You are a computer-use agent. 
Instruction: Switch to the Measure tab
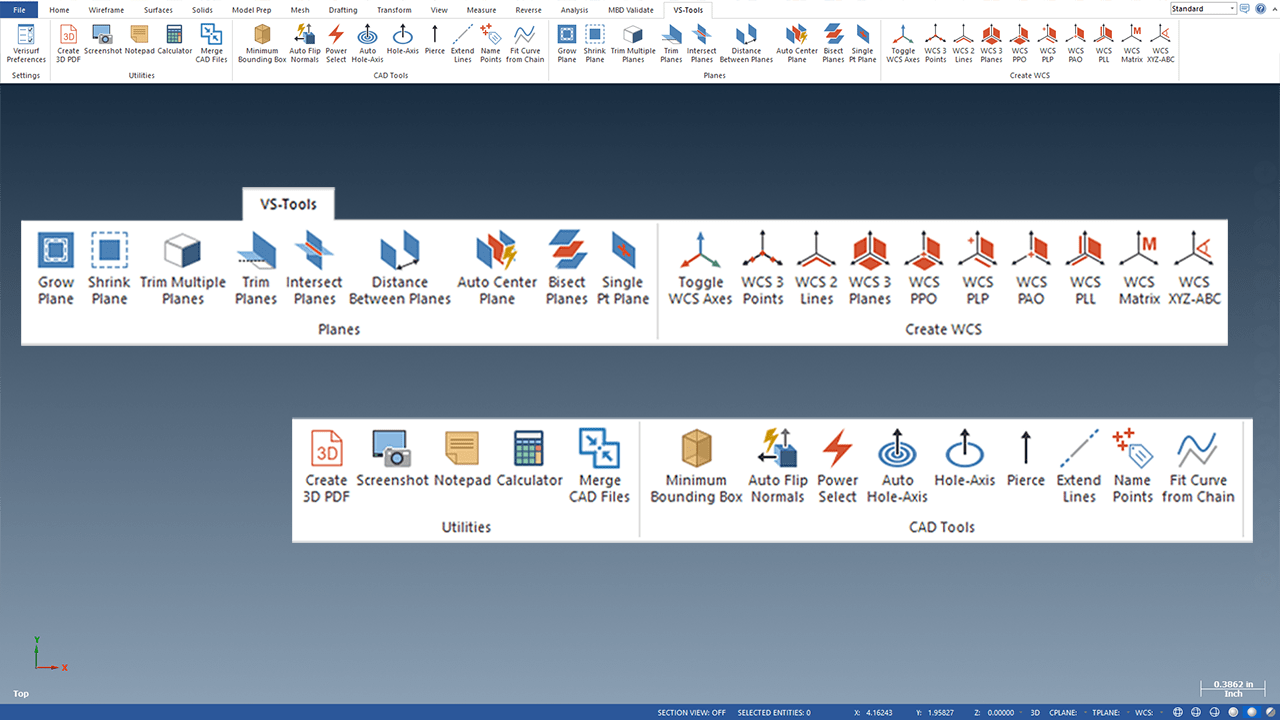[481, 10]
